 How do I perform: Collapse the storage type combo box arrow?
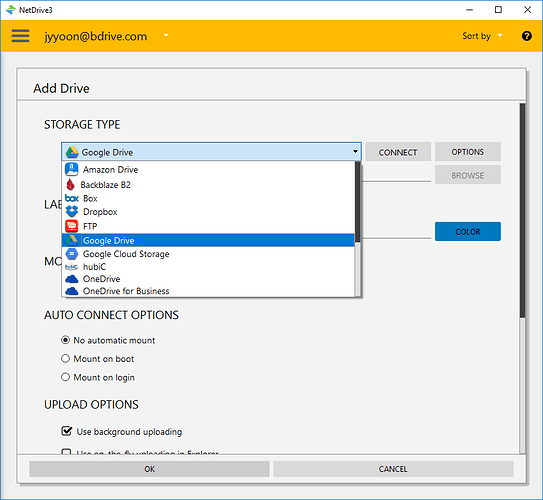point(355,152)
